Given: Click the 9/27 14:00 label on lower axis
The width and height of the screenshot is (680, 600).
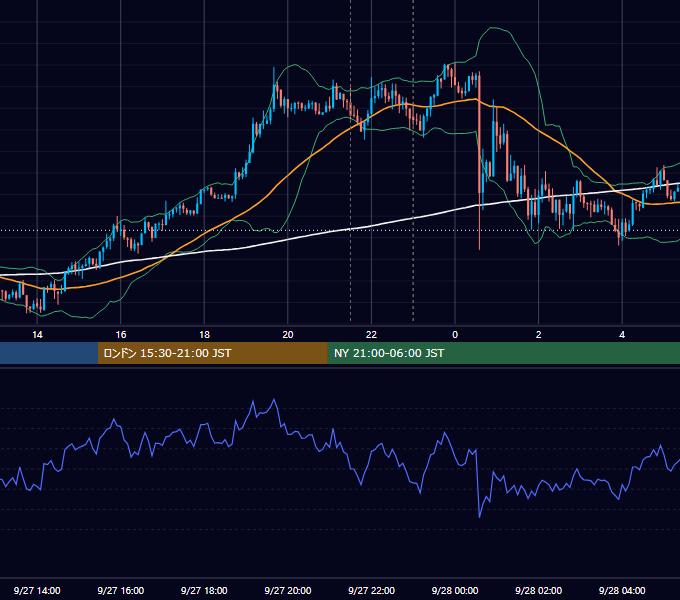Looking at the screenshot, I should (37, 590).
